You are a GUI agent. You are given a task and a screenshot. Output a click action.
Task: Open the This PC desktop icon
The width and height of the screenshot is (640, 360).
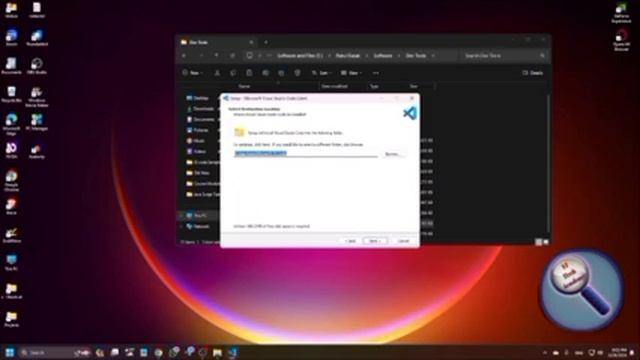coord(11,263)
